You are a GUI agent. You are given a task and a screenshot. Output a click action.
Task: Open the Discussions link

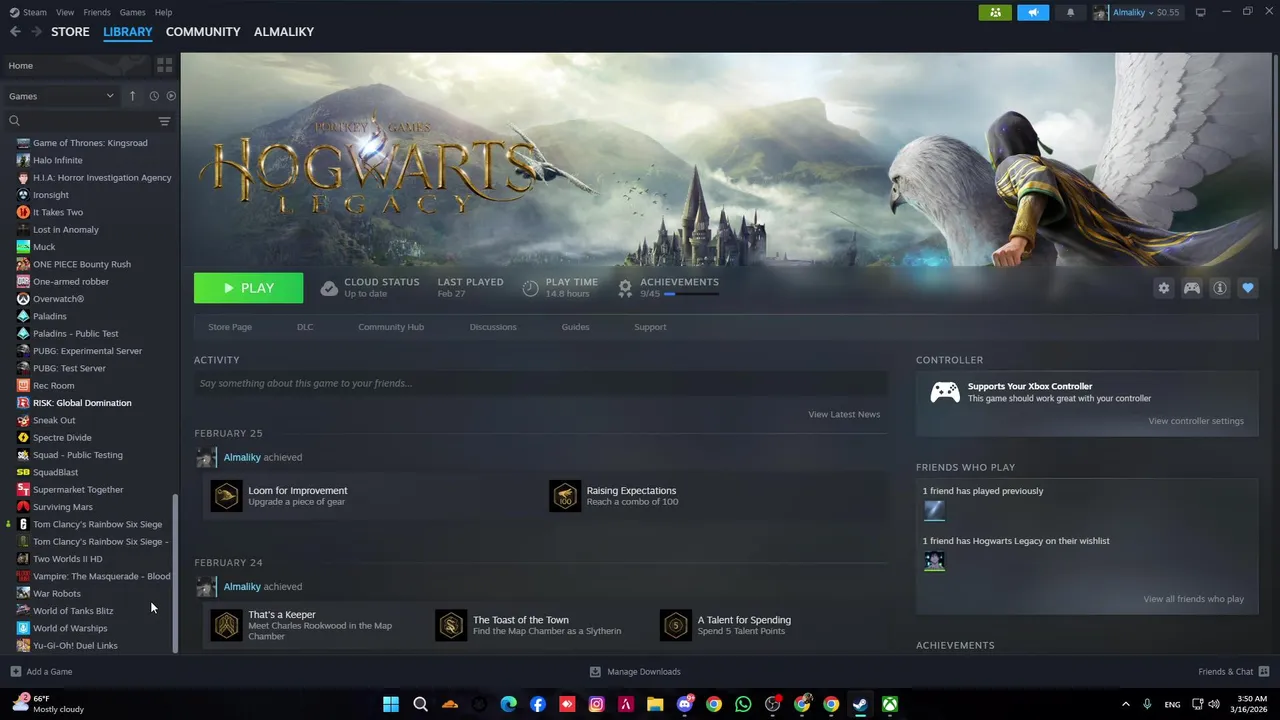pyautogui.click(x=493, y=327)
